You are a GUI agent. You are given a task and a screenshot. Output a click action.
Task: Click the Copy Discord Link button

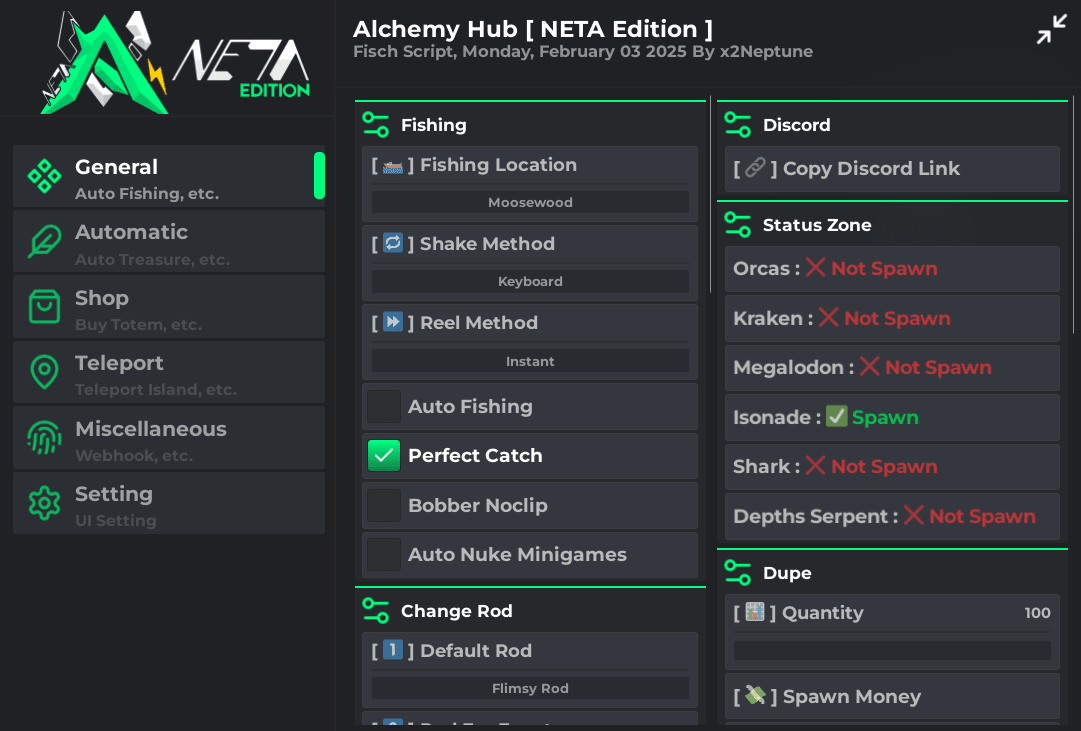pos(892,169)
